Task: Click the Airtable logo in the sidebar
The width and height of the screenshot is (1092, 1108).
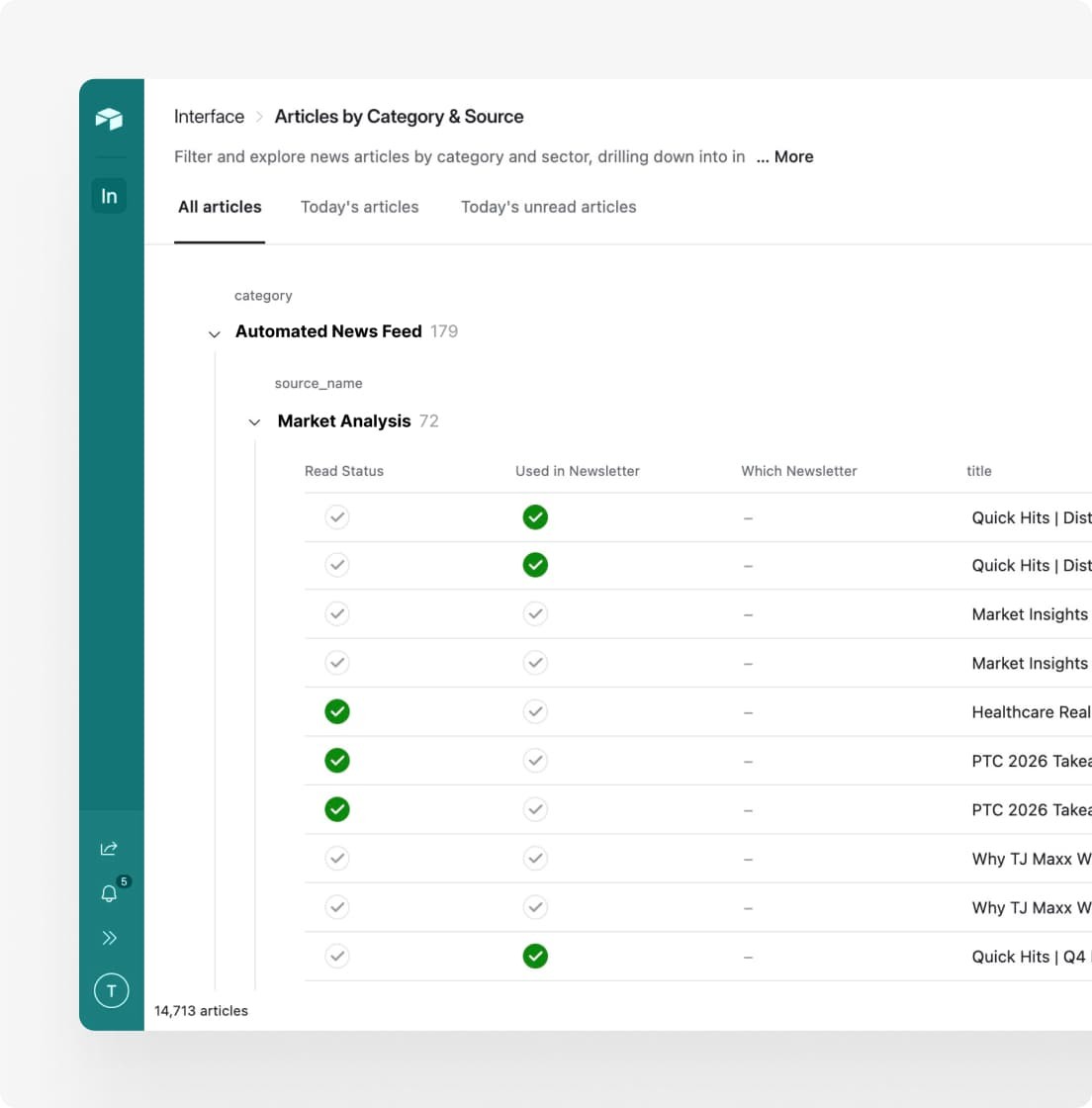Action: point(111,119)
